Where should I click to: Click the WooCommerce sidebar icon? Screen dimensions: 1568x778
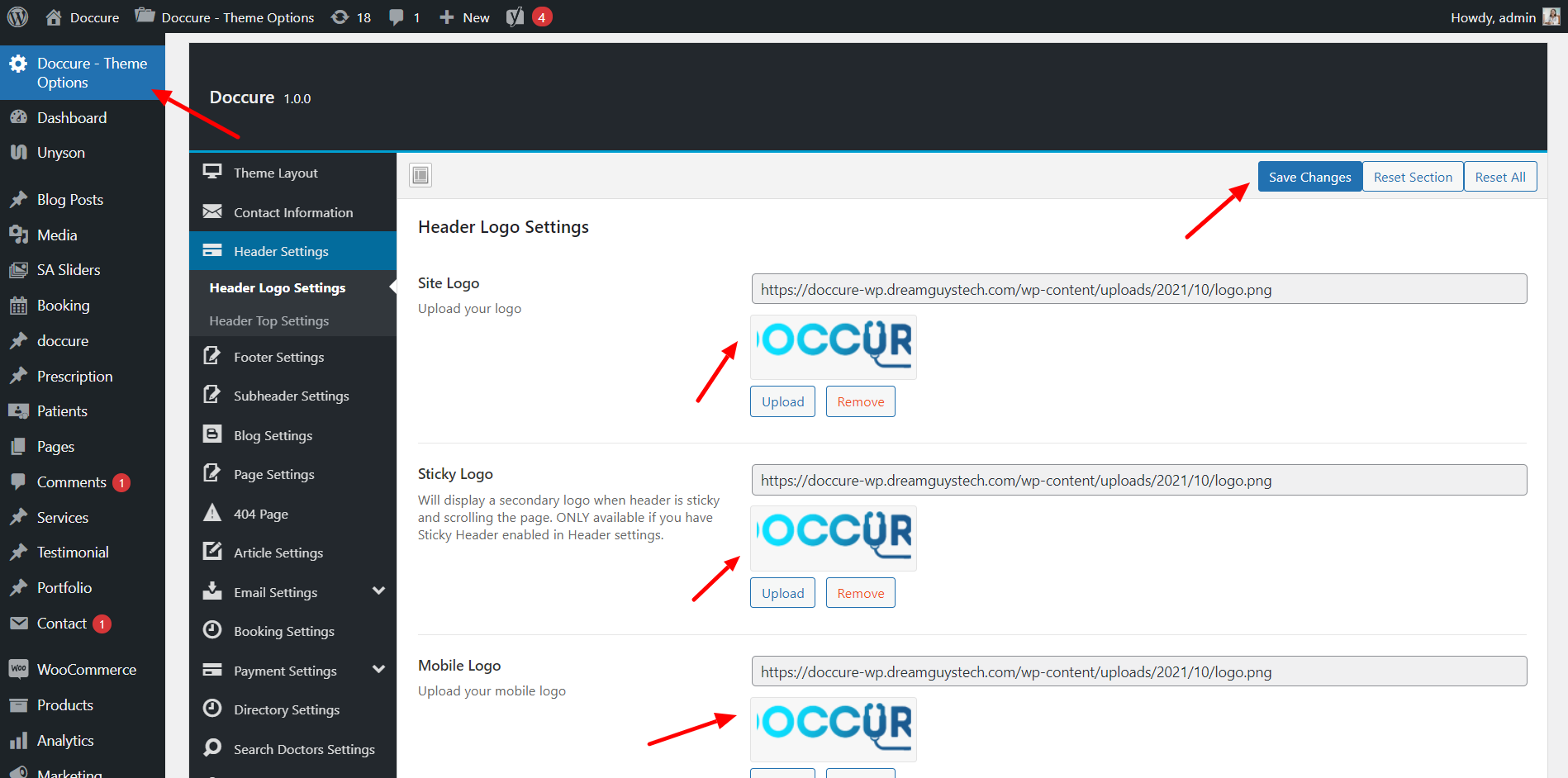pos(18,669)
